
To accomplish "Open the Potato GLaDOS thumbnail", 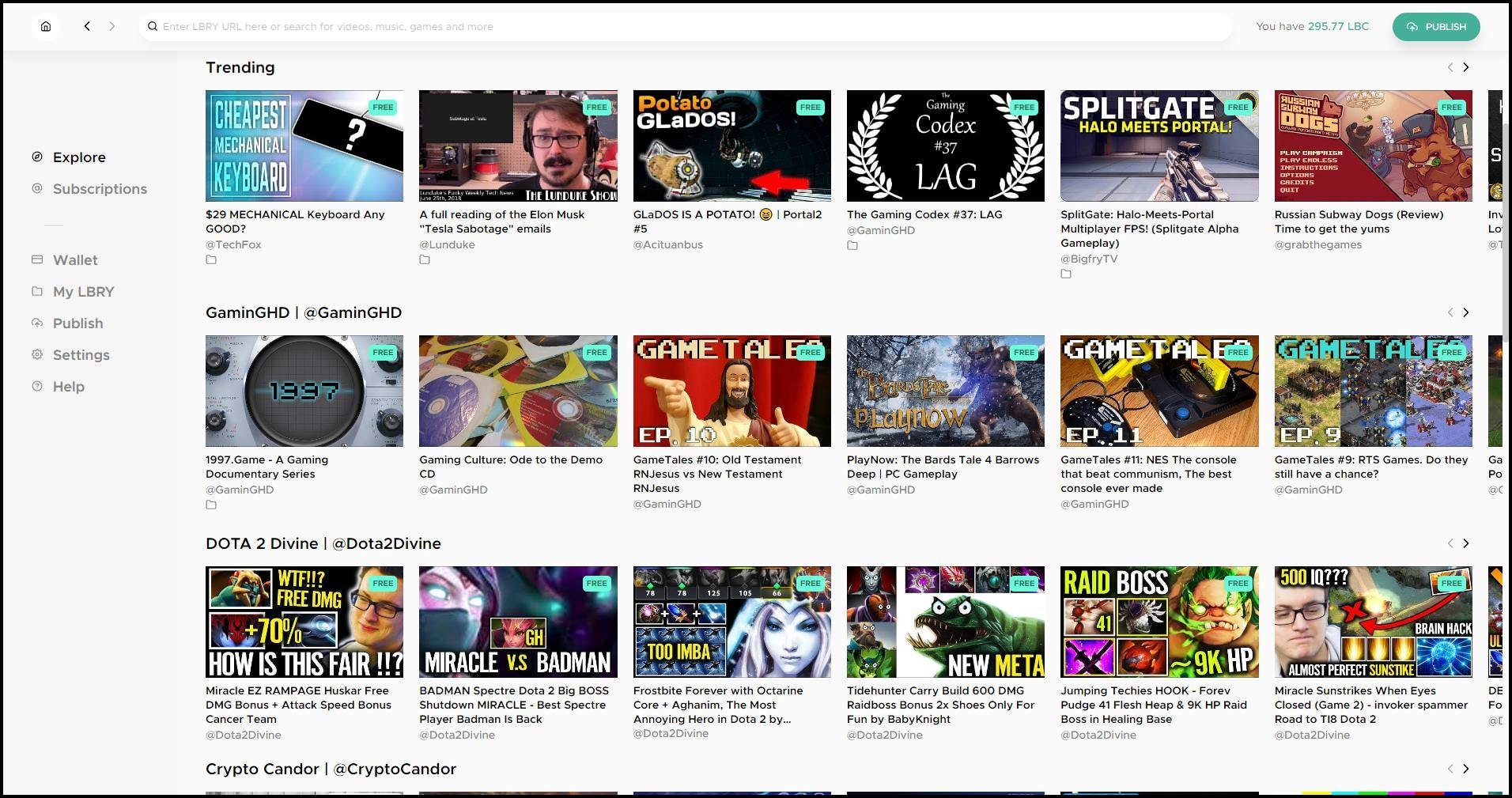I will click(x=732, y=146).
